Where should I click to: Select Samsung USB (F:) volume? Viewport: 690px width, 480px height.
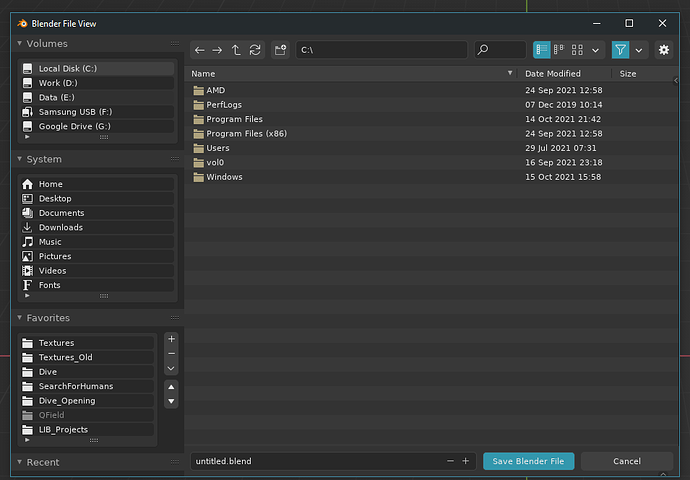pos(97,112)
